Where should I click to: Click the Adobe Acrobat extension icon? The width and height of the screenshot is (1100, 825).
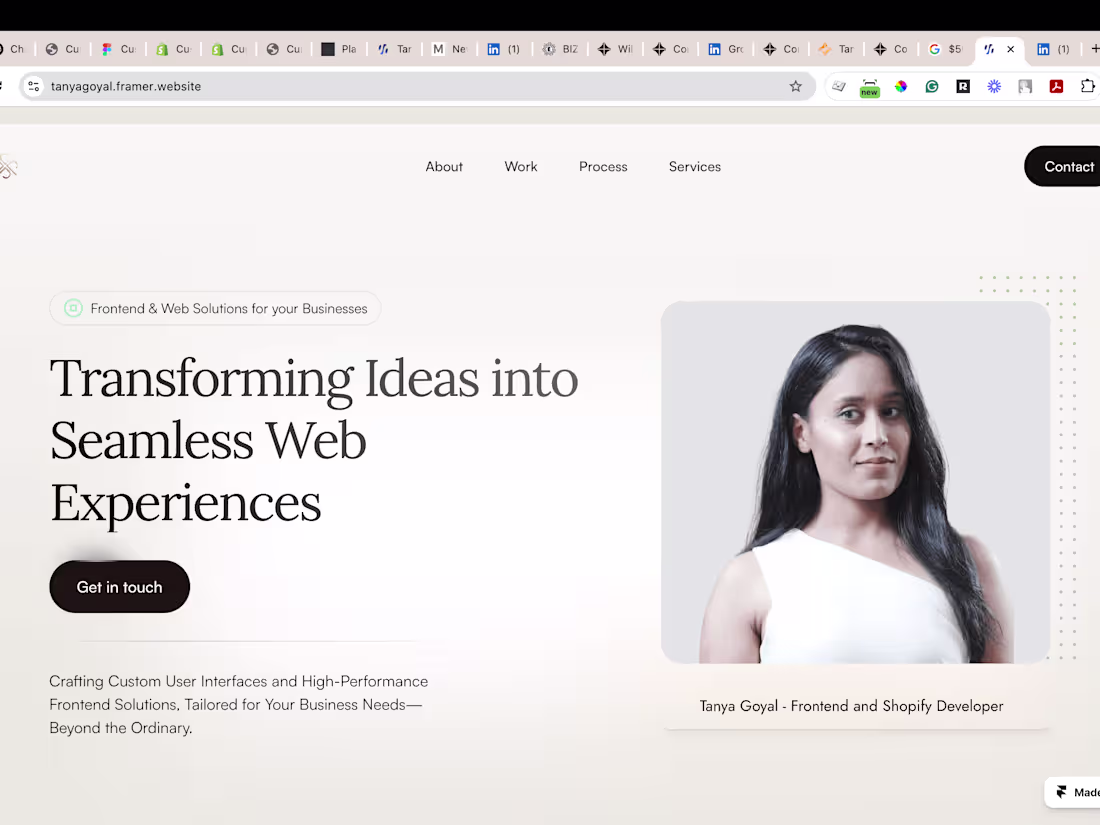click(x=1056, y=87)
